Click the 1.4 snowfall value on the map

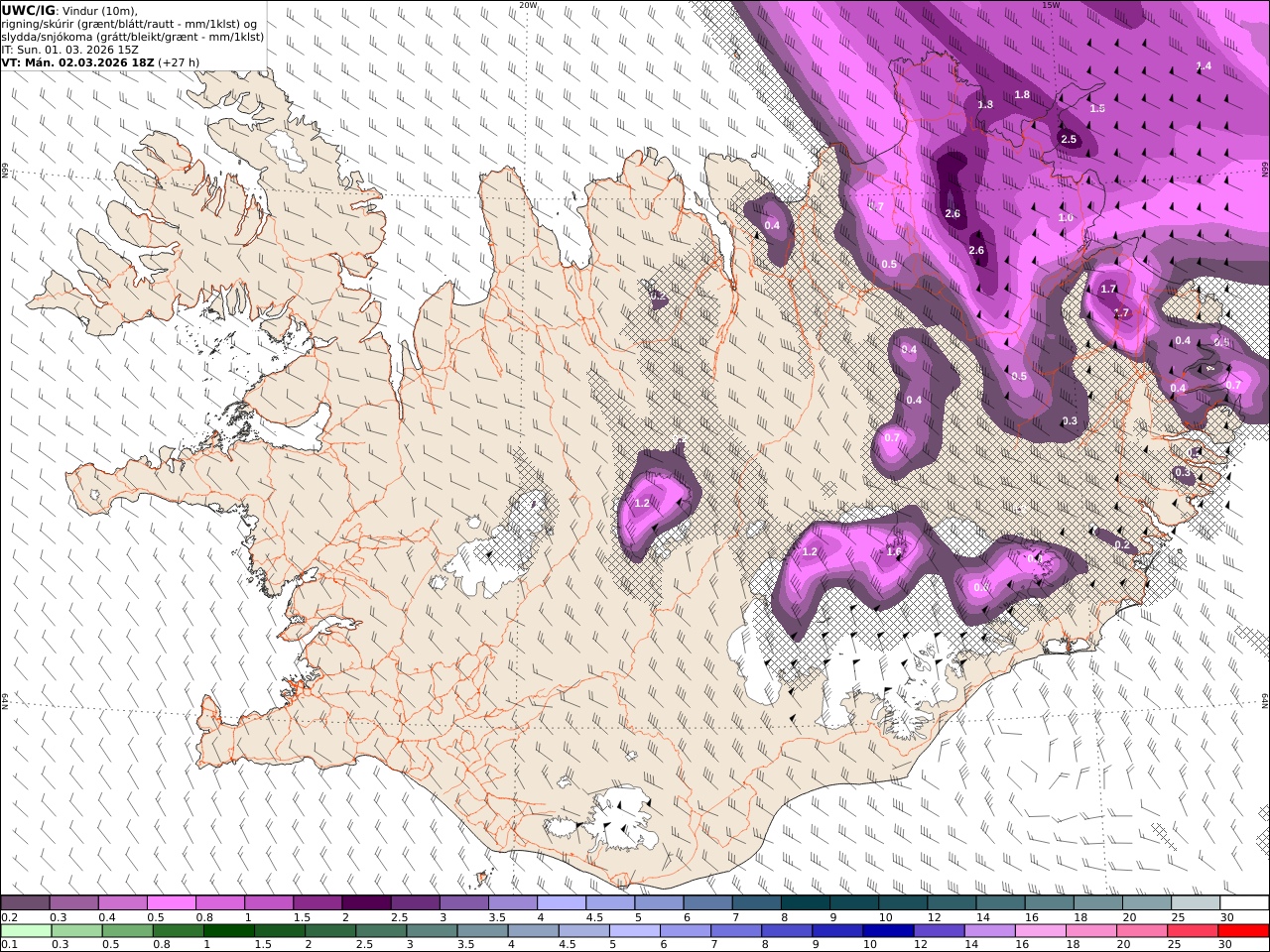tap(1204, 66)
